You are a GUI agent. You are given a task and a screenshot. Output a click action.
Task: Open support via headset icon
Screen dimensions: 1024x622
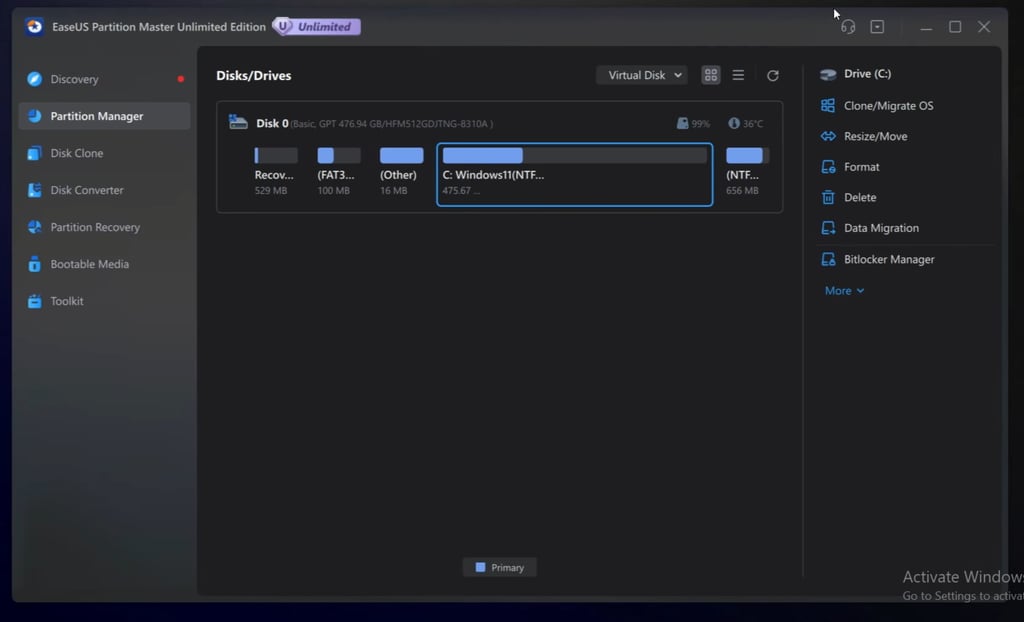coord(848,27)
